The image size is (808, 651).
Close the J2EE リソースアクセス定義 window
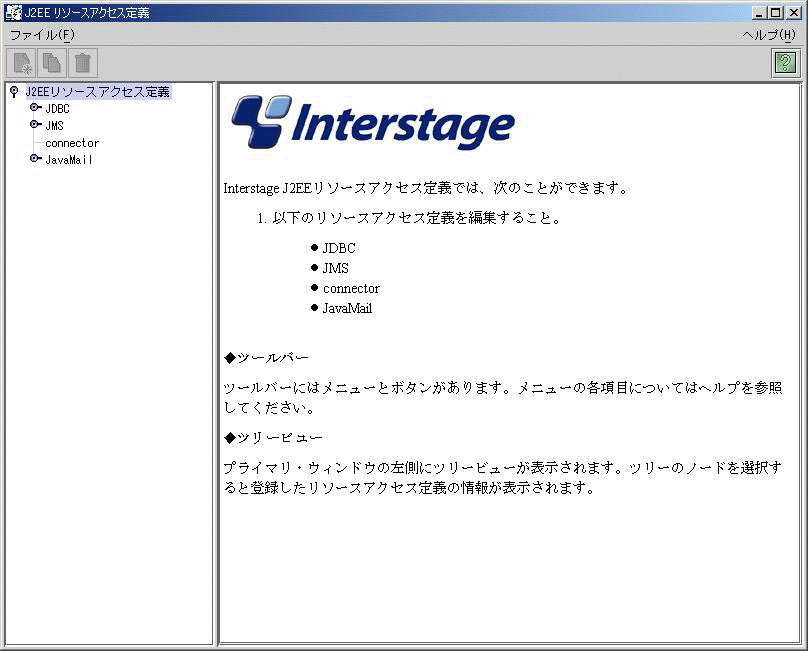coord(794,13)
